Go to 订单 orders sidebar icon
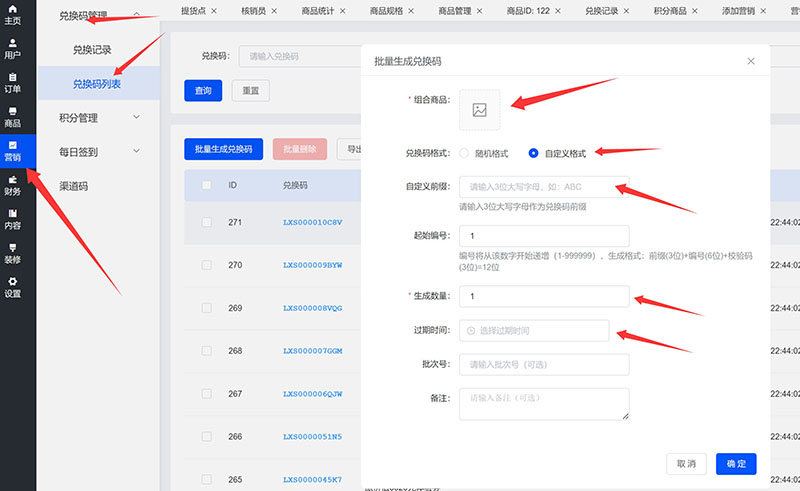 [x=13, y=82]
